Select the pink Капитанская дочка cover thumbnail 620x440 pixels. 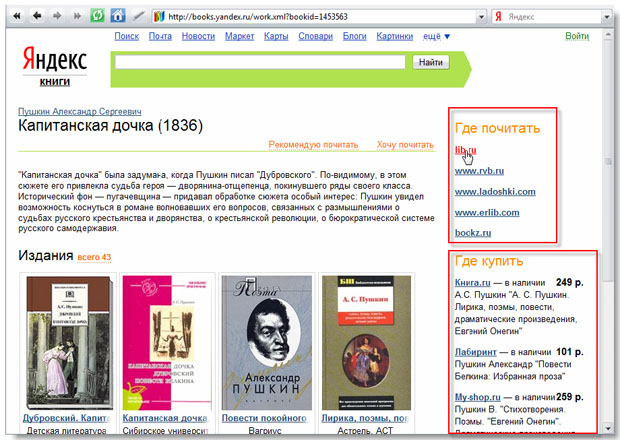[167, 343]
